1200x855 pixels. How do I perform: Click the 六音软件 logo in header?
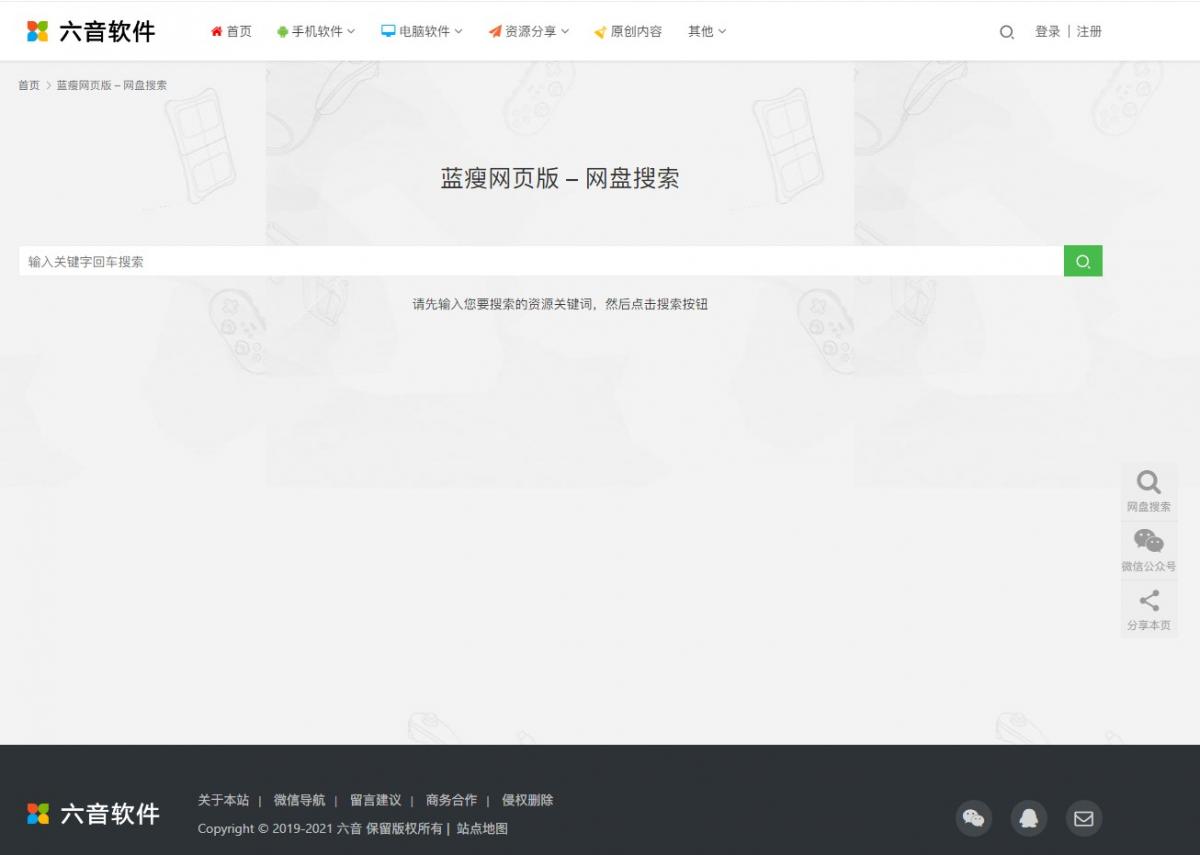pyautogui.click(x=91, y=31)
